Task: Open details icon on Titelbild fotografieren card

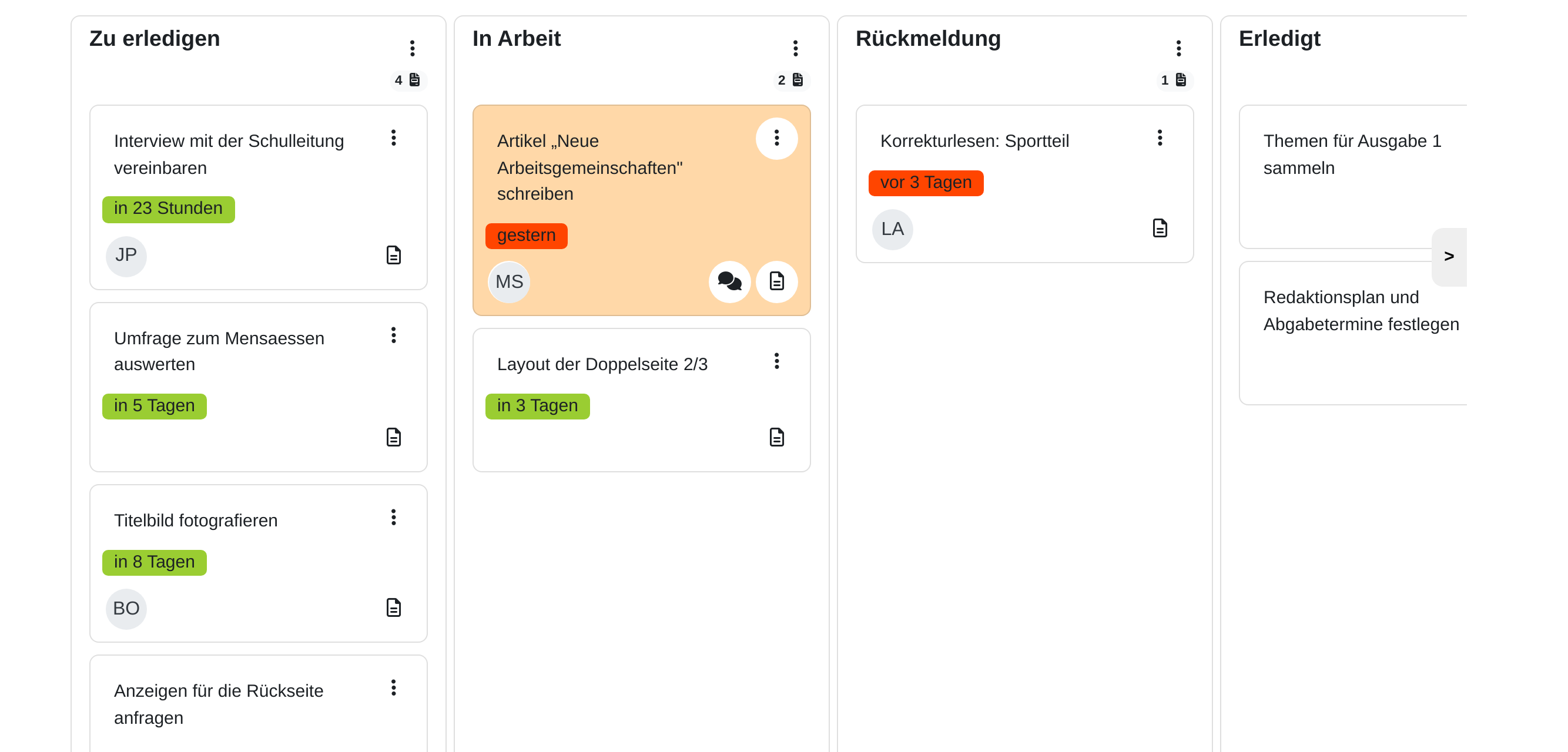Action: (x=393, y=607)
